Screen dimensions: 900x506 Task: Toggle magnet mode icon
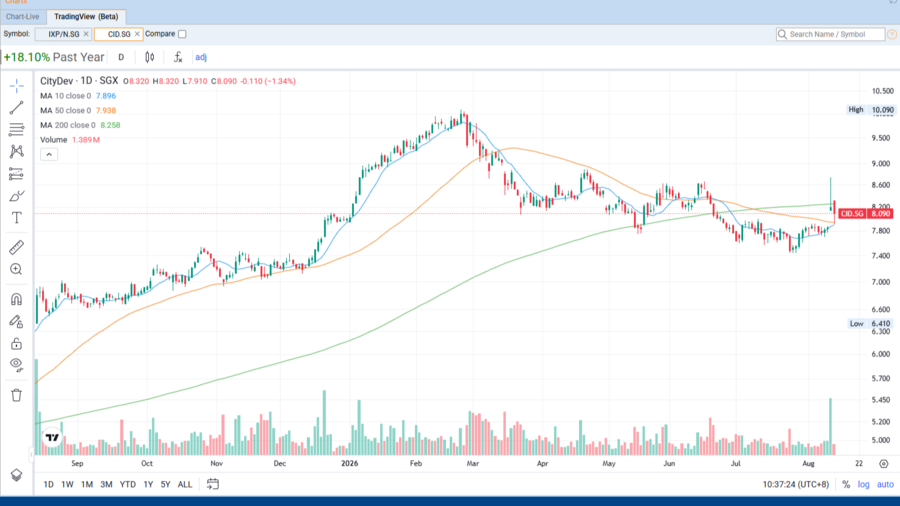click(x=16, y=299)
